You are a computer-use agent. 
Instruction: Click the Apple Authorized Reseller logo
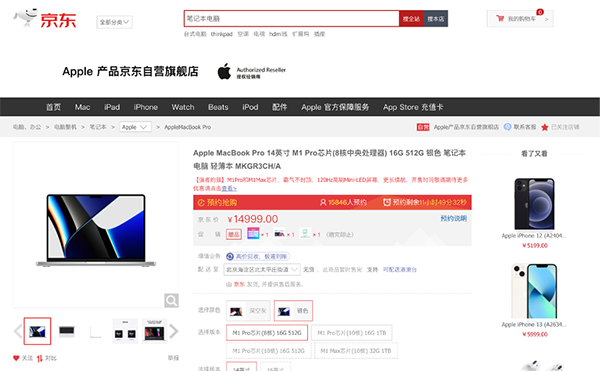coord(251,72)
